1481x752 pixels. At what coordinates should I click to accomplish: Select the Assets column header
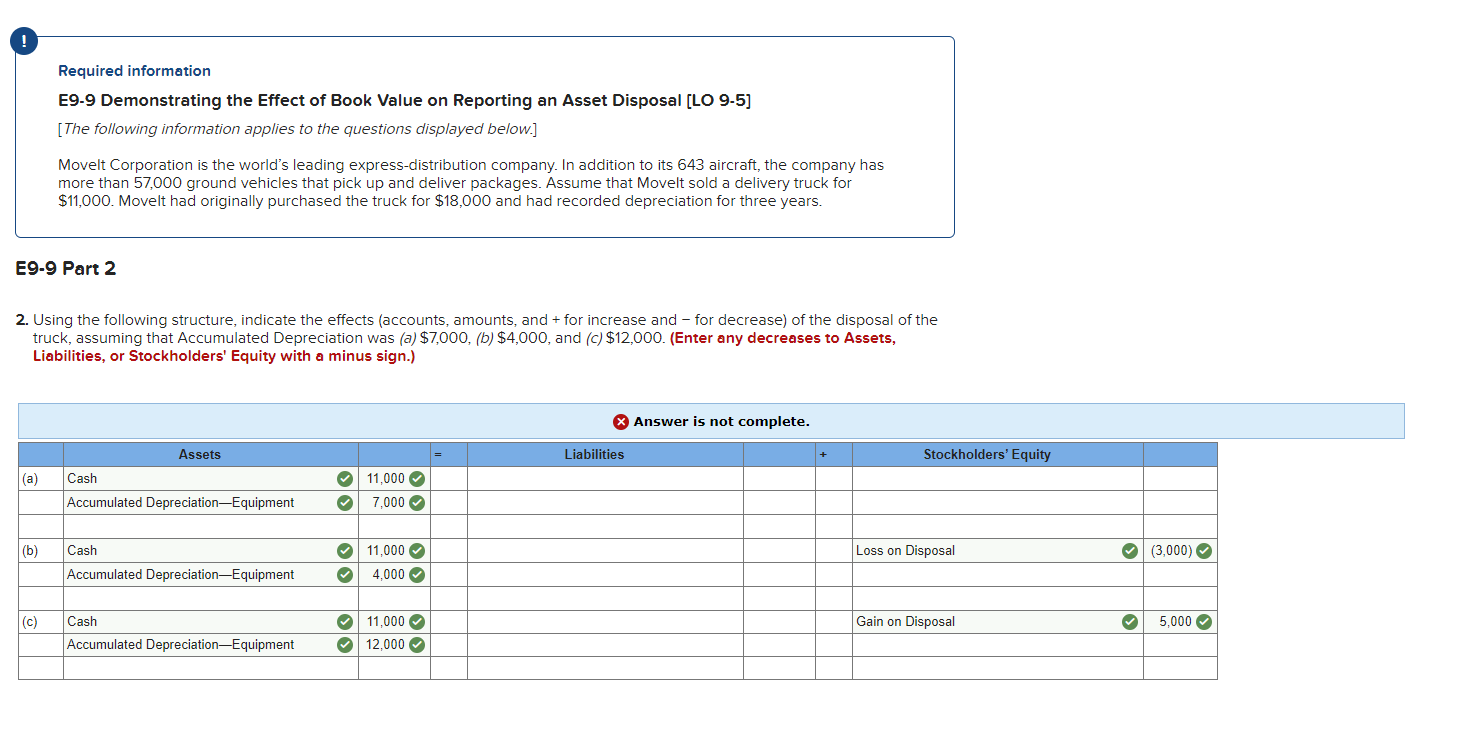coord(199,454)
